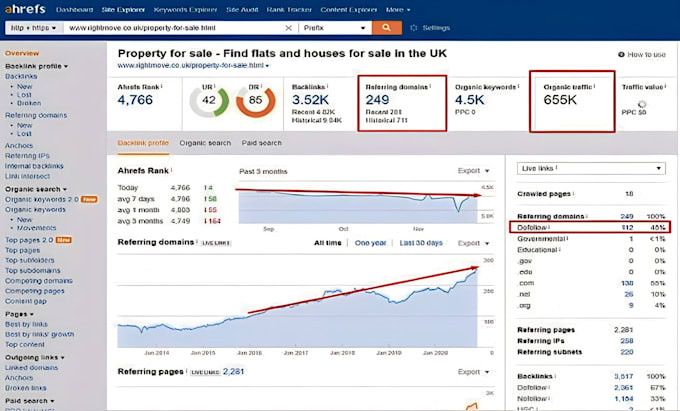Open Movements in the sidebar

tap(36, 228)
